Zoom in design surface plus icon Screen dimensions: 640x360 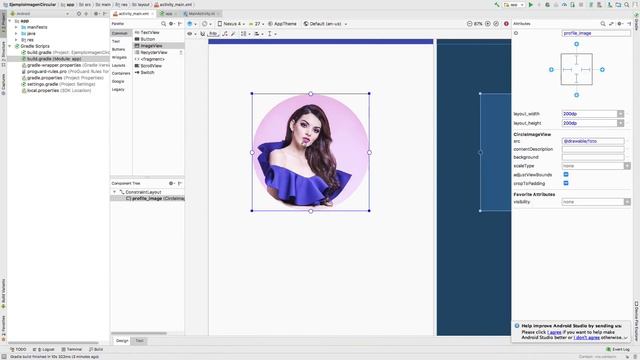(488, 24)
